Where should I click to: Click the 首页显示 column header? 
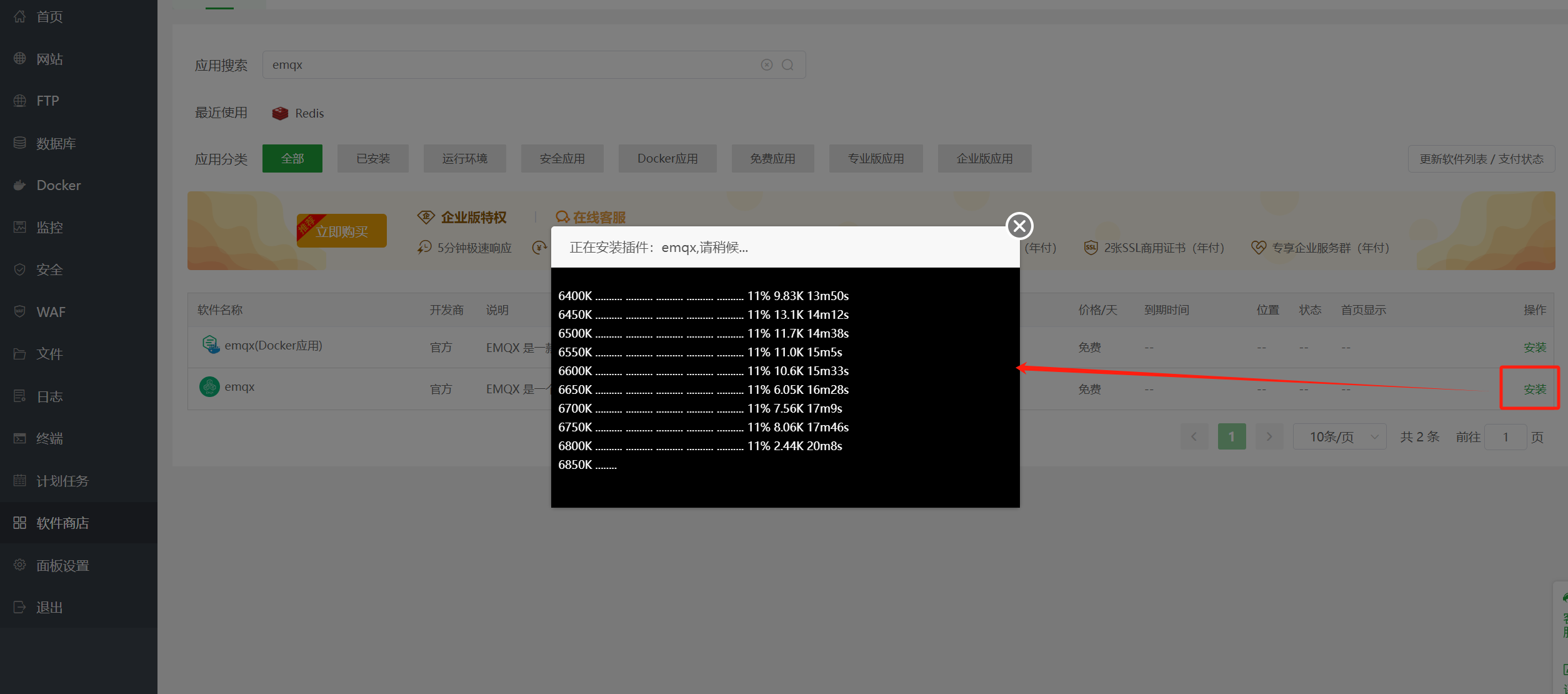point(1364,310)
